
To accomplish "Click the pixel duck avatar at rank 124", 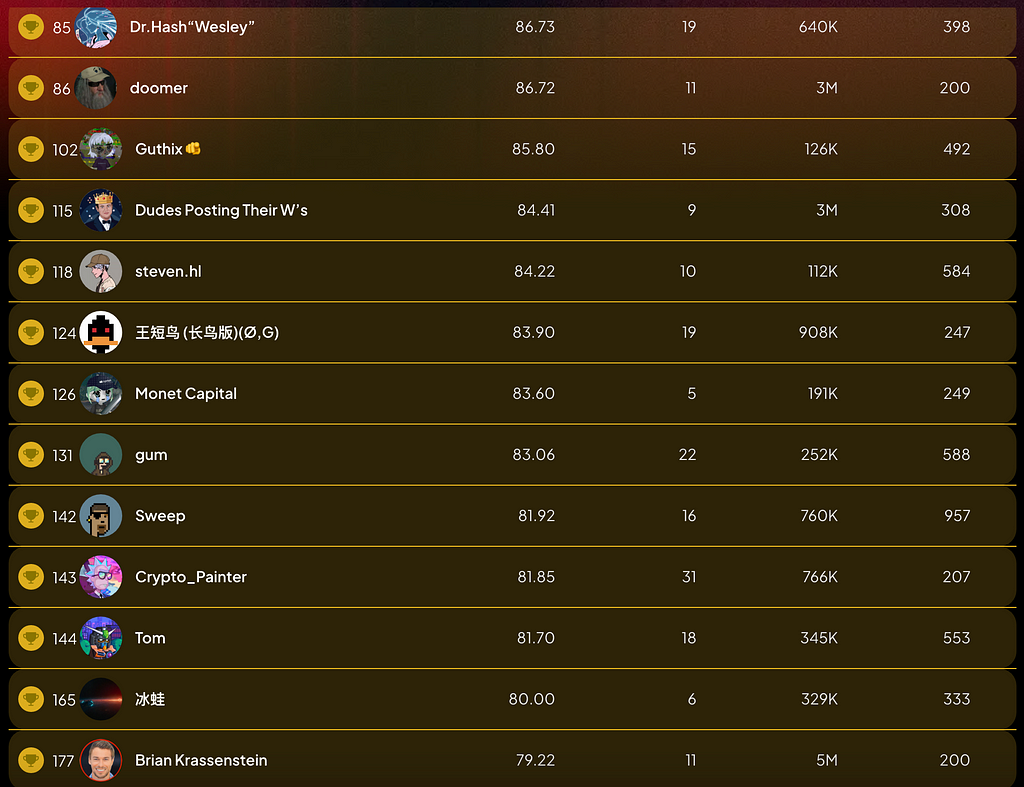I will [x=101, y=332].
